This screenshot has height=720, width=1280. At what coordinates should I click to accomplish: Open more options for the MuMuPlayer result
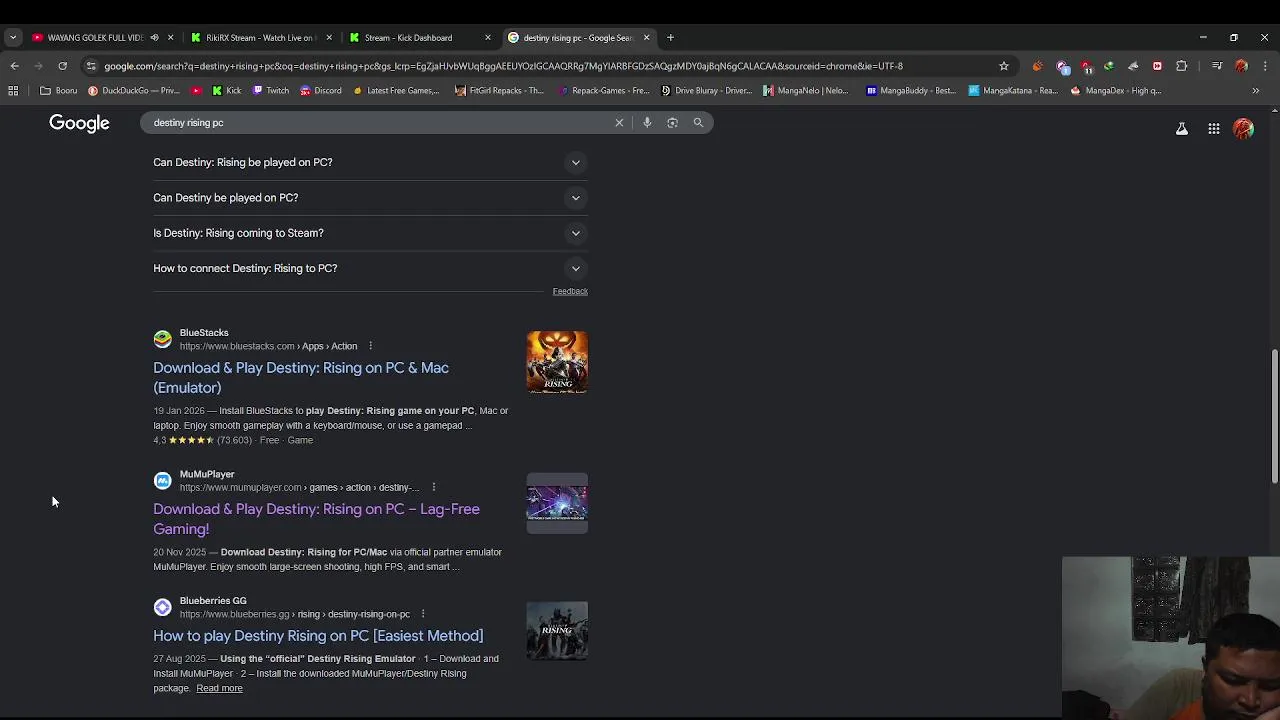tap(433, 487)
